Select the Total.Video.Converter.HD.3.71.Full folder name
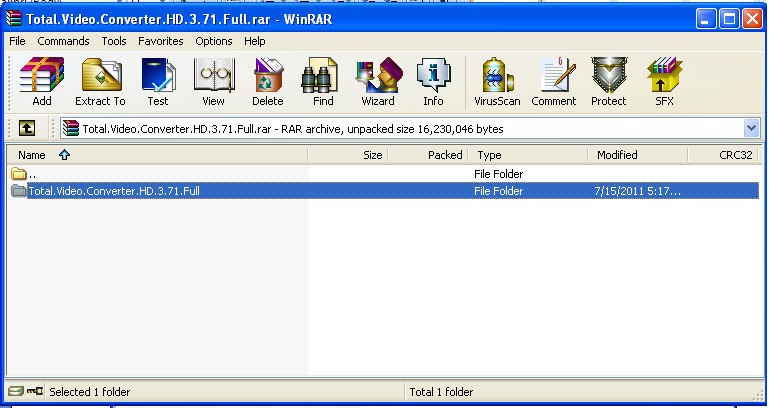This screenshot has width=769, height=408. [x=114, y=191]
